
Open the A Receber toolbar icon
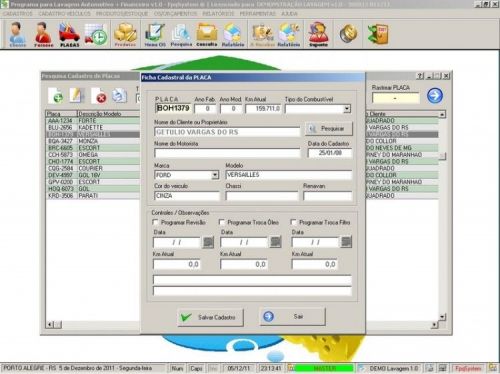tap(263, 34)
